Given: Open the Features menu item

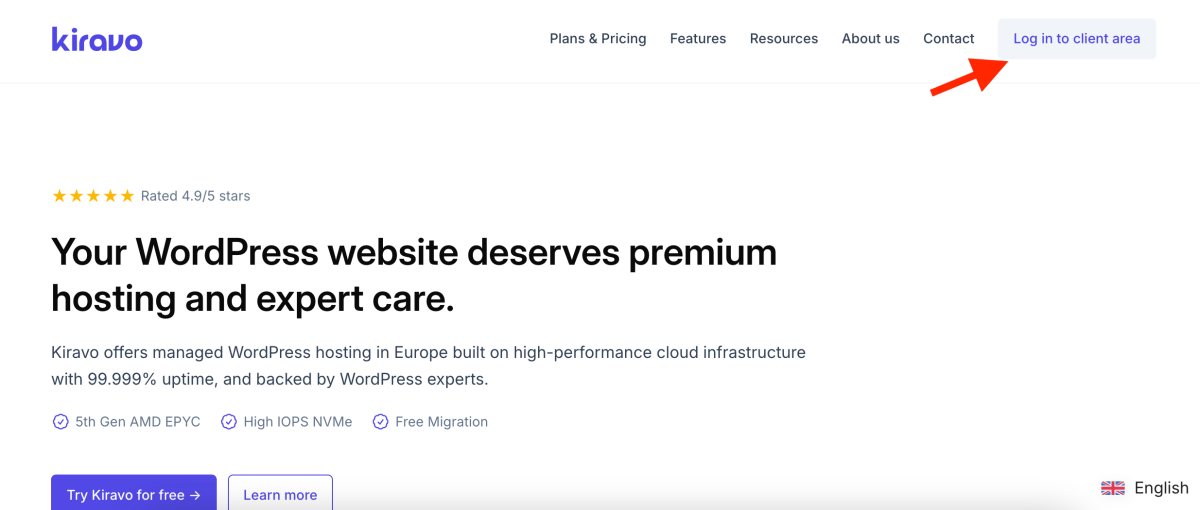Looking at the screenshot, I should pyautogui.click(x=698, y=39).
